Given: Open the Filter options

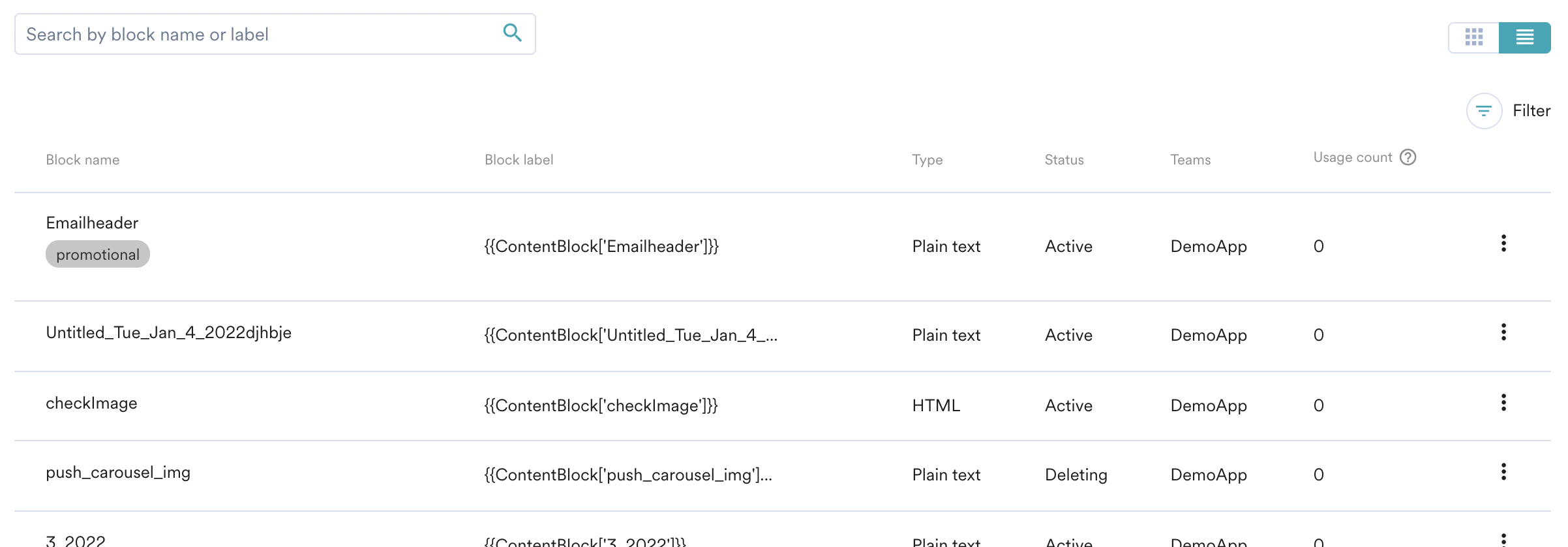Looking at the screenshot, I should pyautogui.click(x=1484, y=111).
